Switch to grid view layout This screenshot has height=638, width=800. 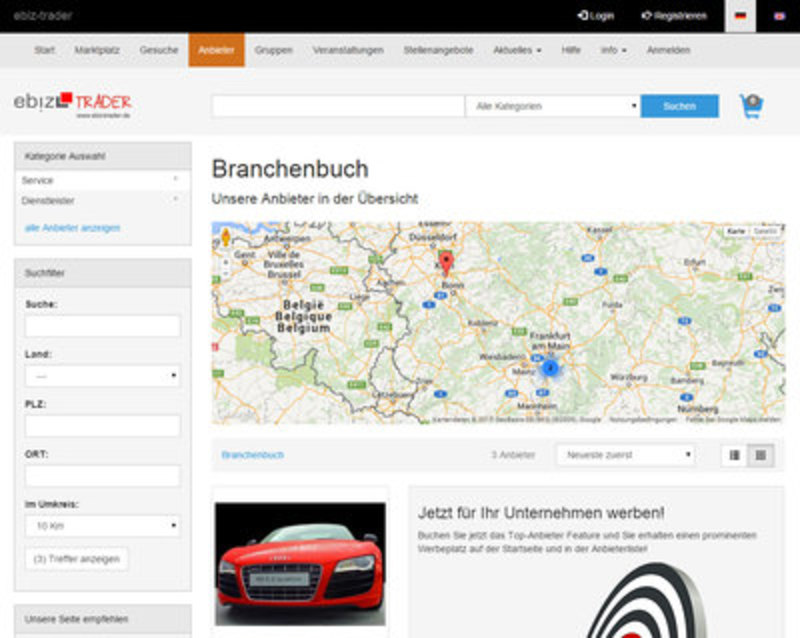coord(761,455)
